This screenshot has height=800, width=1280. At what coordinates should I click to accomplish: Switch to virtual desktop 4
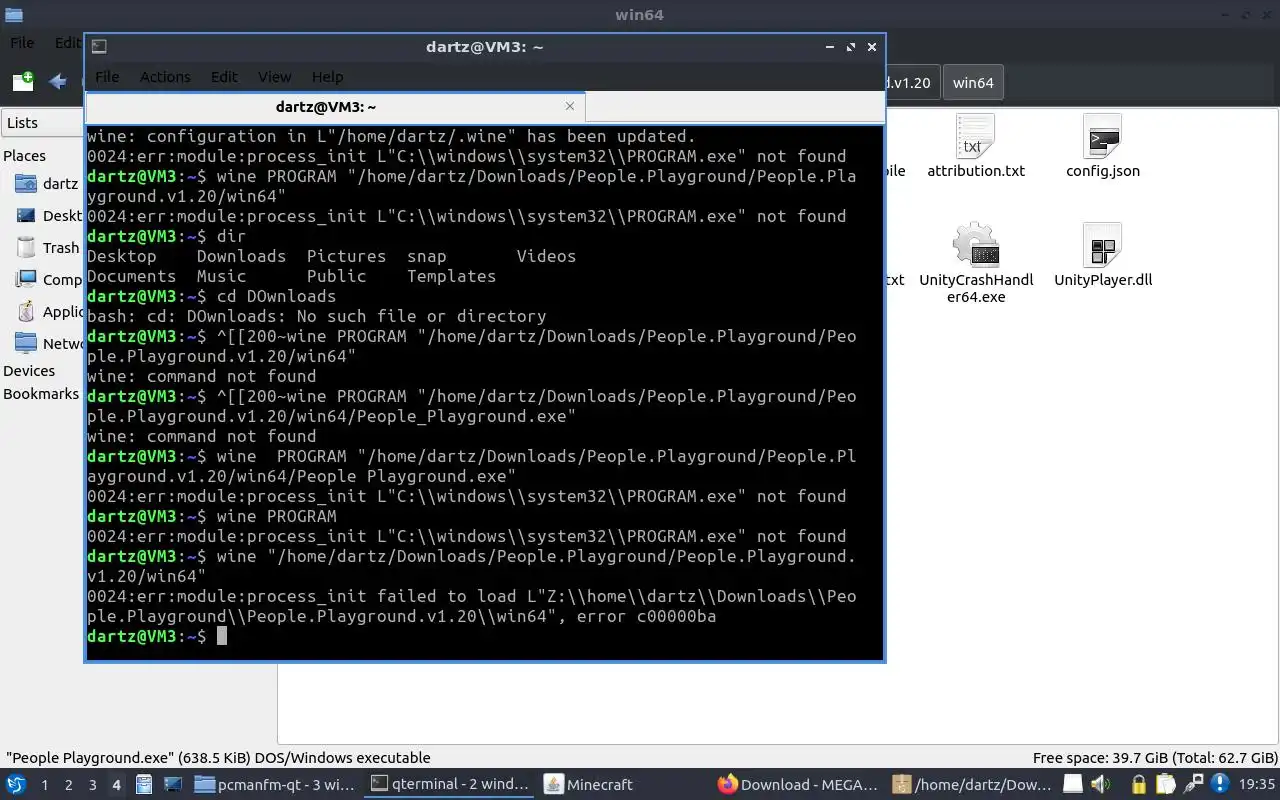pos(116,785)
